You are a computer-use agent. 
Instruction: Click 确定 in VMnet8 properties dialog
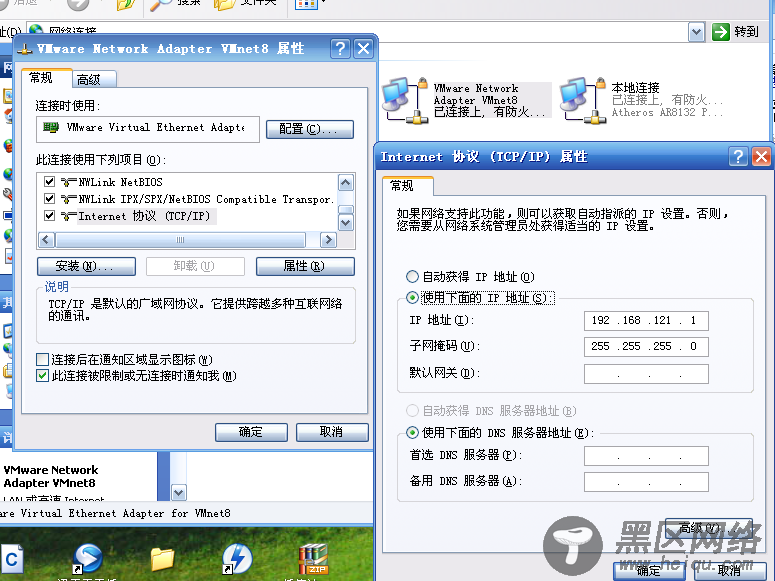click(251, 432)
